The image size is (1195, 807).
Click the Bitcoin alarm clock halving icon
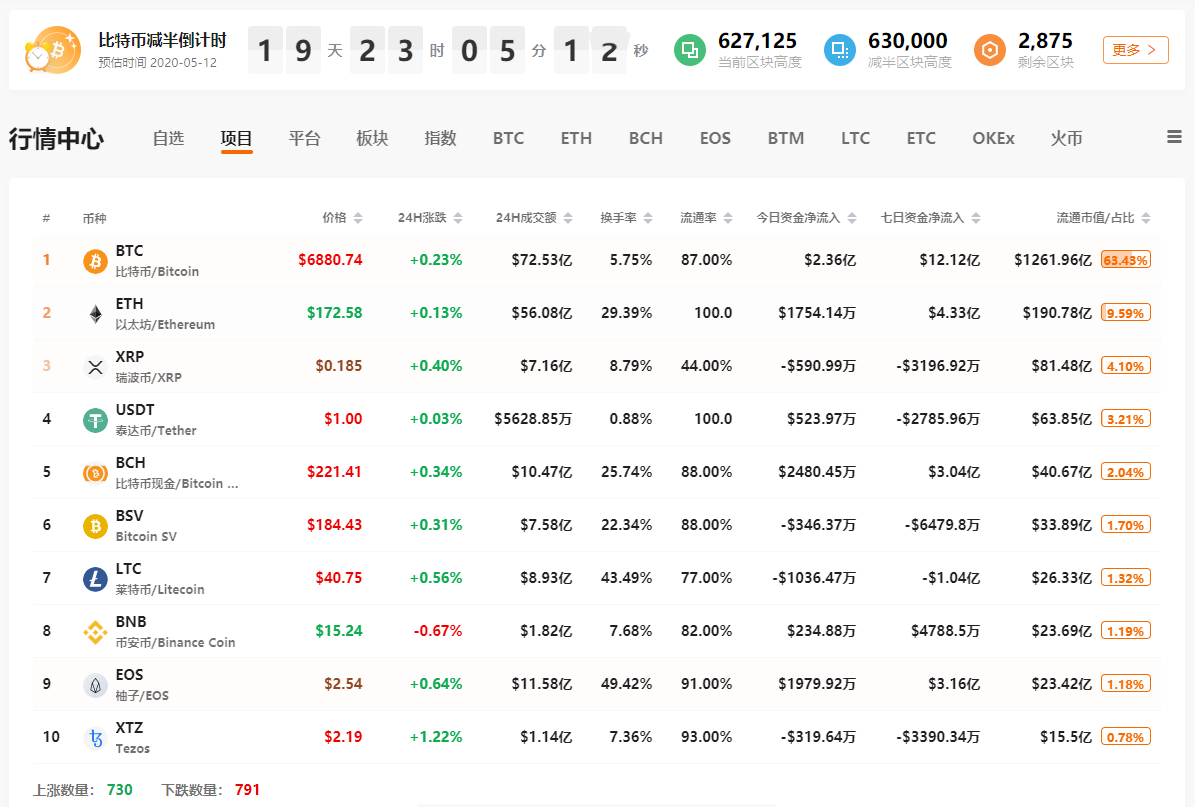52,50
